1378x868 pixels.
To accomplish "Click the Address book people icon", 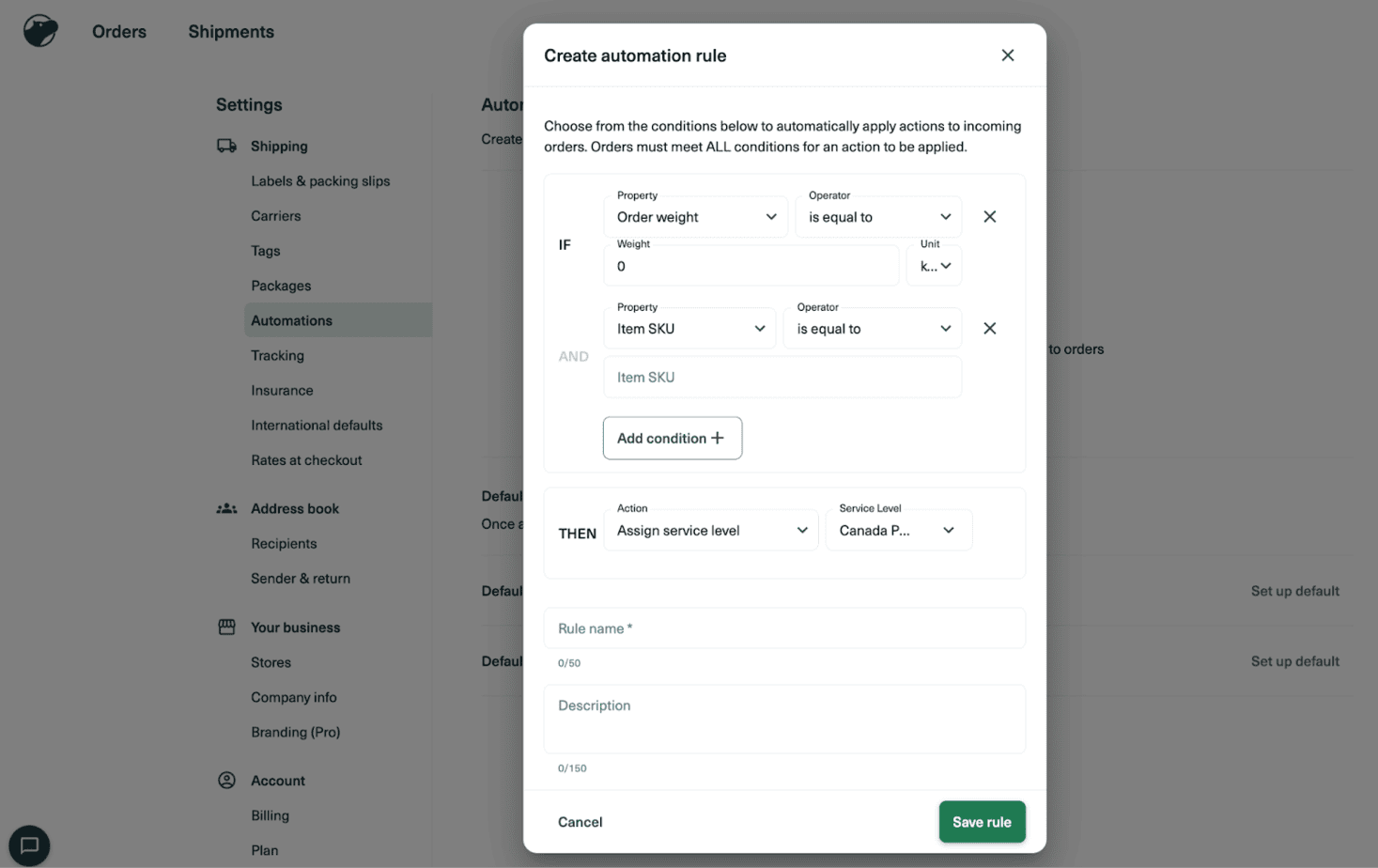I will (226, 508).
